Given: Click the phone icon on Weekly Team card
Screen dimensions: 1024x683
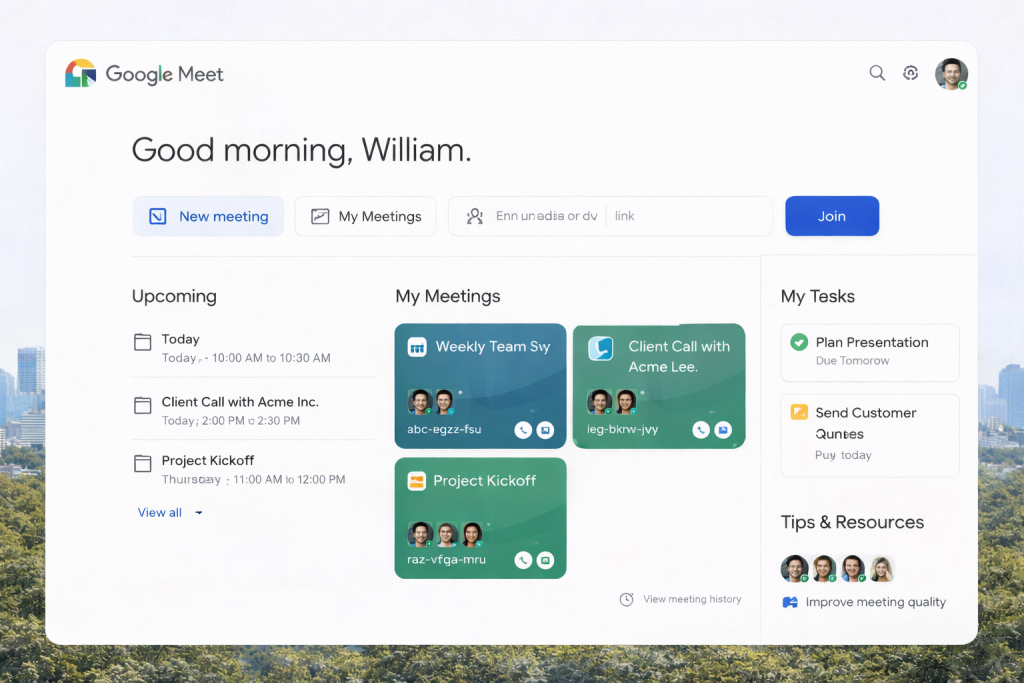Looking at the screenshot, I should [523, 430].
